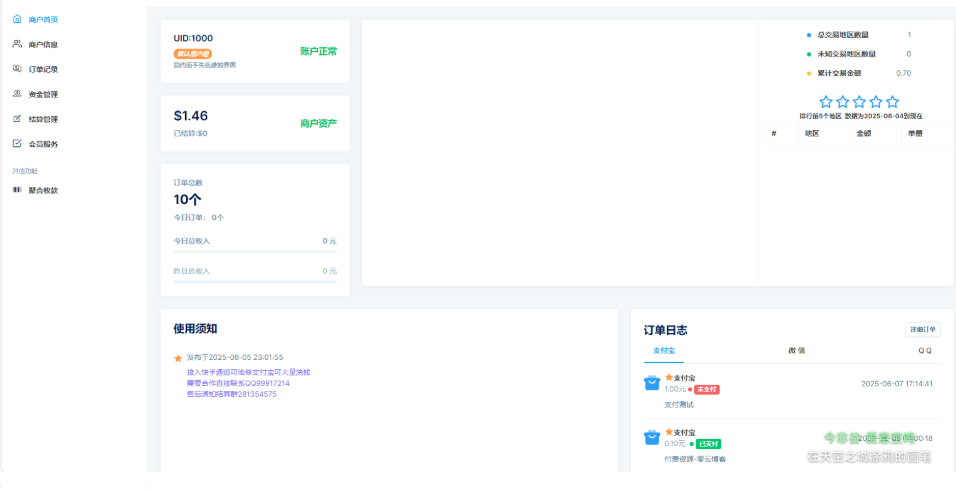Switch to the QQ order log tab
The height and width of the screenshot is (490, 956).
click(x=925, y=351)
